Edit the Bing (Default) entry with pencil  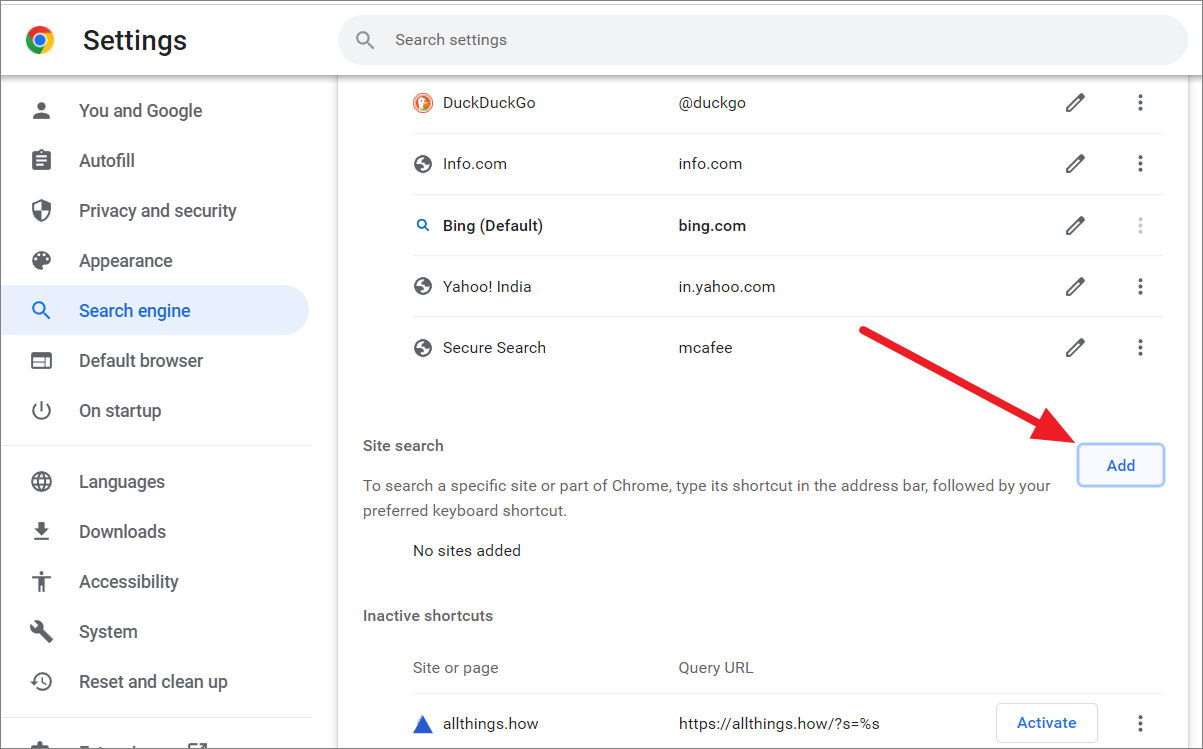pos(1075,226)
